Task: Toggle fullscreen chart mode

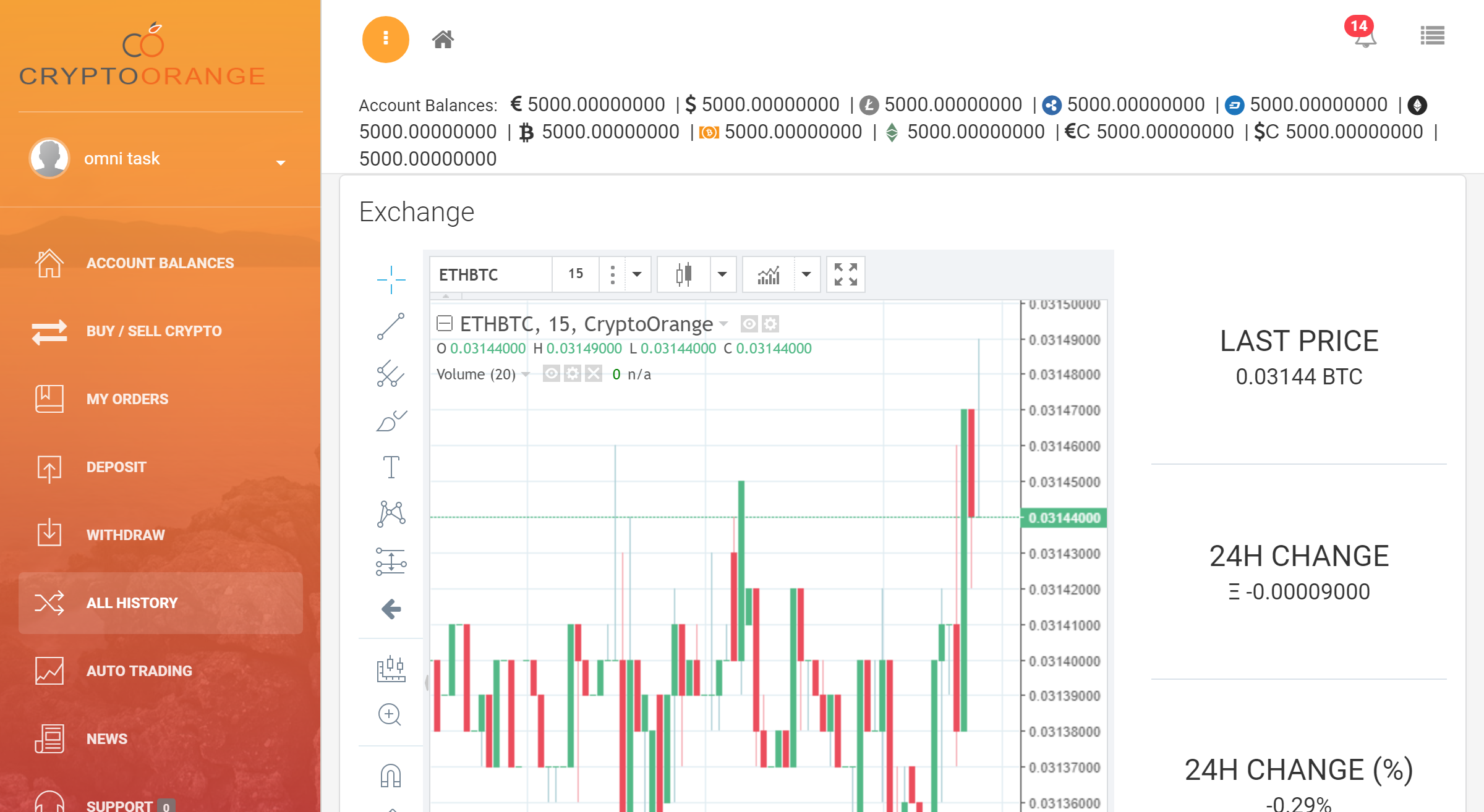Action: coord(845,274)
